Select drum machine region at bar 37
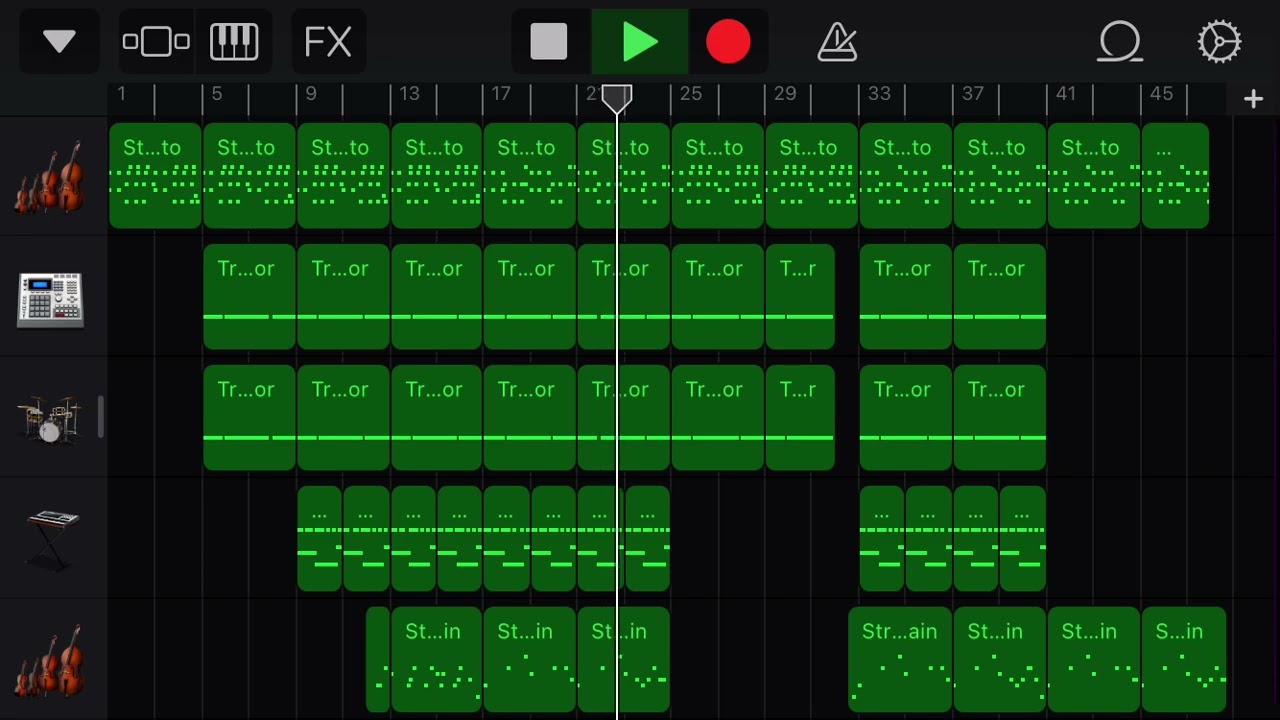 click(1000, 297)
